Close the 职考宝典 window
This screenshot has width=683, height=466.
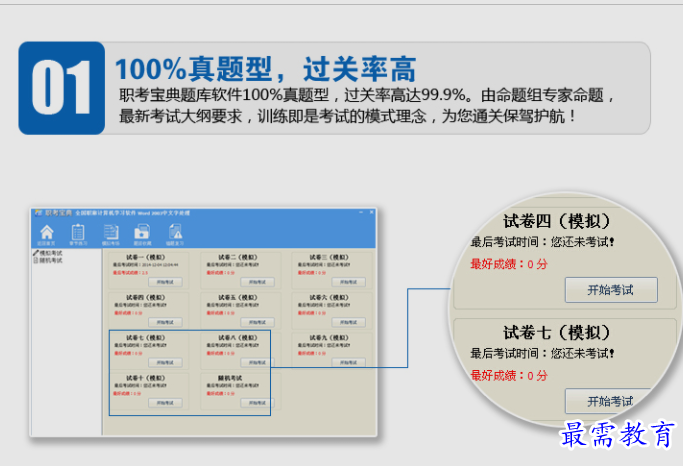[x=372, y=212]
